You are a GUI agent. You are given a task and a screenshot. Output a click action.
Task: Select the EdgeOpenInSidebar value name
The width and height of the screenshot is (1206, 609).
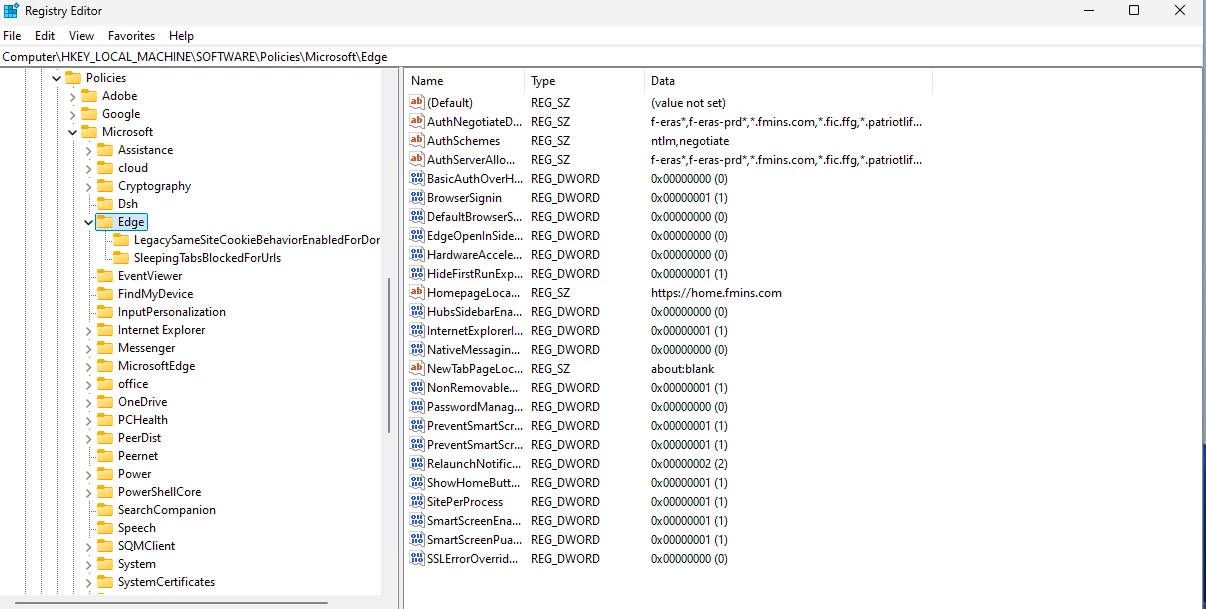[x=474, y=236]
